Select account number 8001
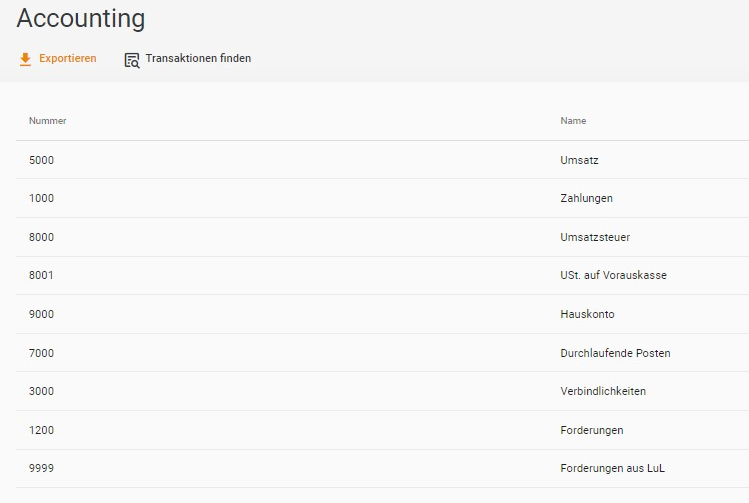This screenshot has height=503, width=749. coord(41,275)
